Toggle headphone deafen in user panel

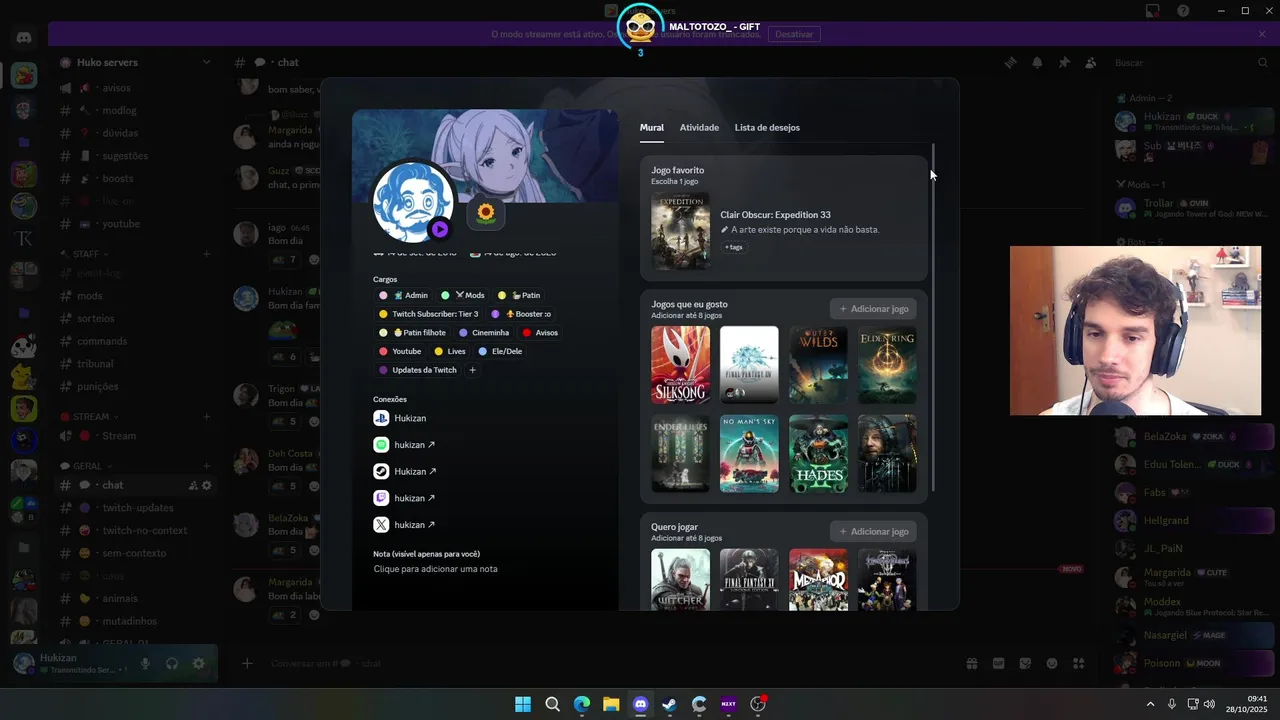pos(172,663)
